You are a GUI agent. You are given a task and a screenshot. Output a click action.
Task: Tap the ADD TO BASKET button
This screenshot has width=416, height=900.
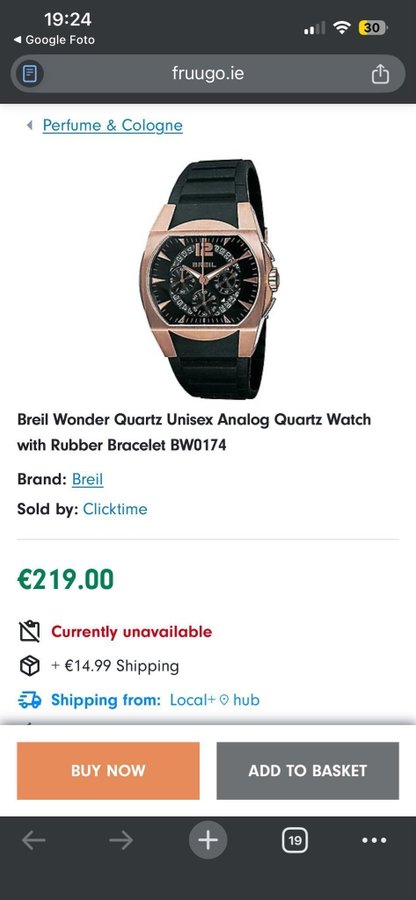(308, 770)
